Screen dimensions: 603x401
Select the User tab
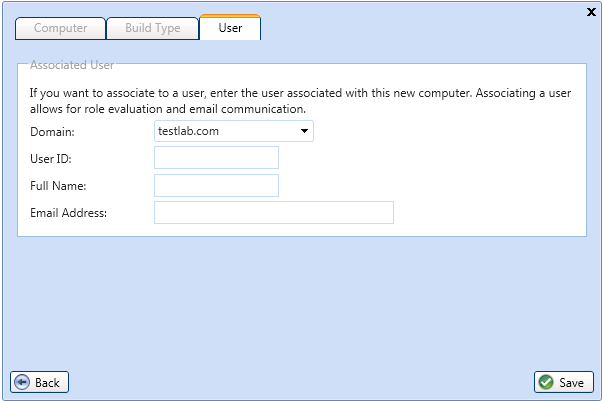[230, 27]
